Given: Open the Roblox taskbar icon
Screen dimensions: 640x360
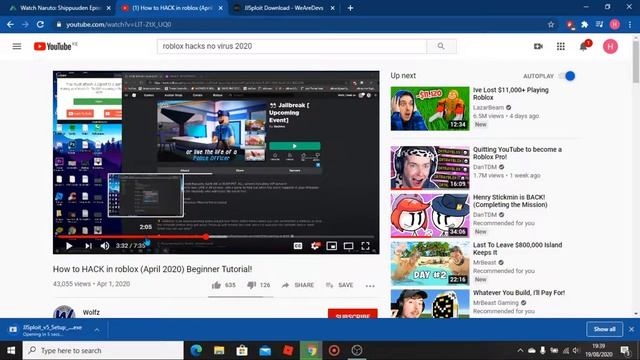Looking at the screenshot, I should [x=288, y=351].
